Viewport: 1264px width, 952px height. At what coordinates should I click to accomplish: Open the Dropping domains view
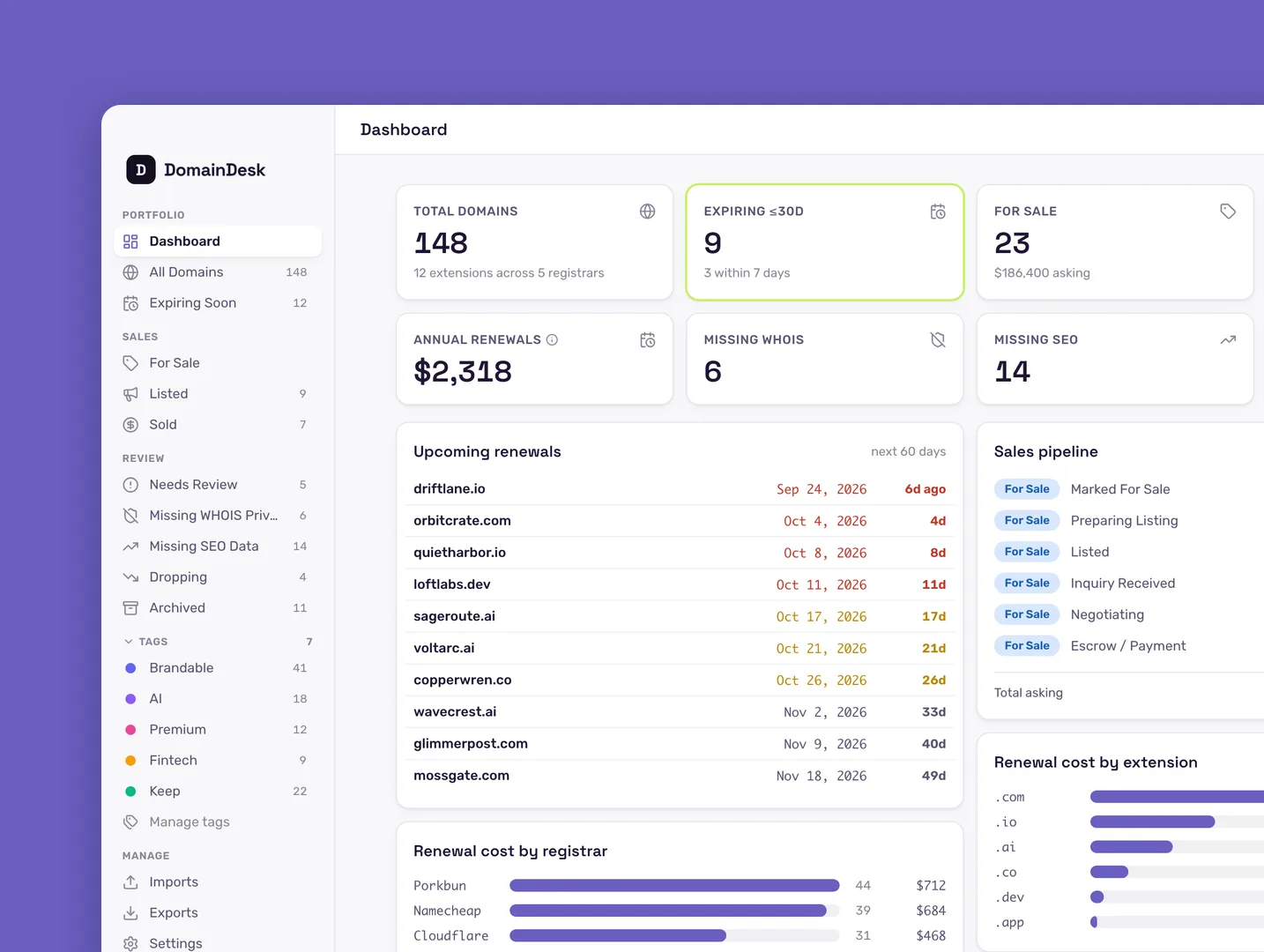coord(218,577)
